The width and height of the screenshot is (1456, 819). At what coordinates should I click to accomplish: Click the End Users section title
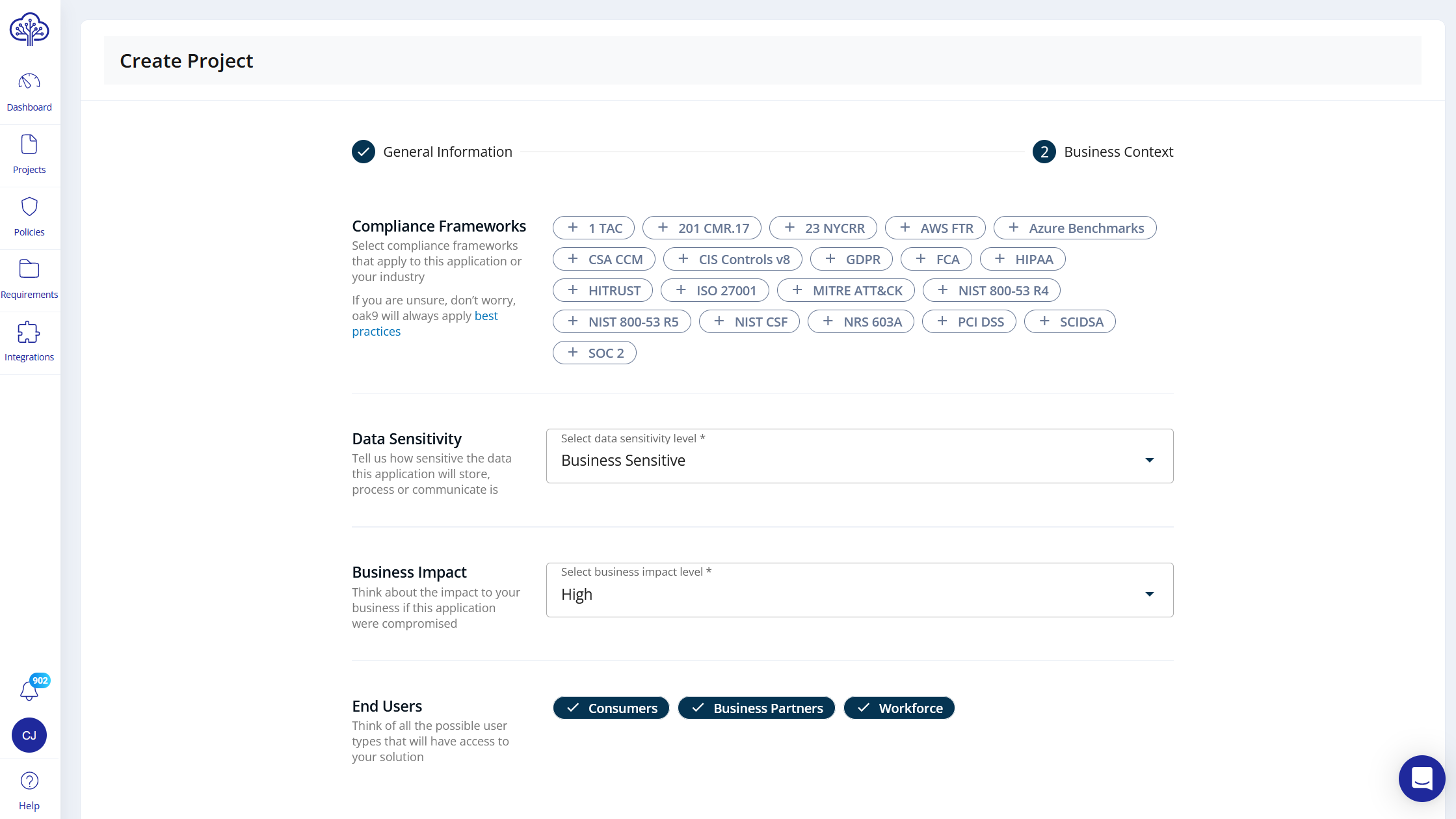[387, 706]
